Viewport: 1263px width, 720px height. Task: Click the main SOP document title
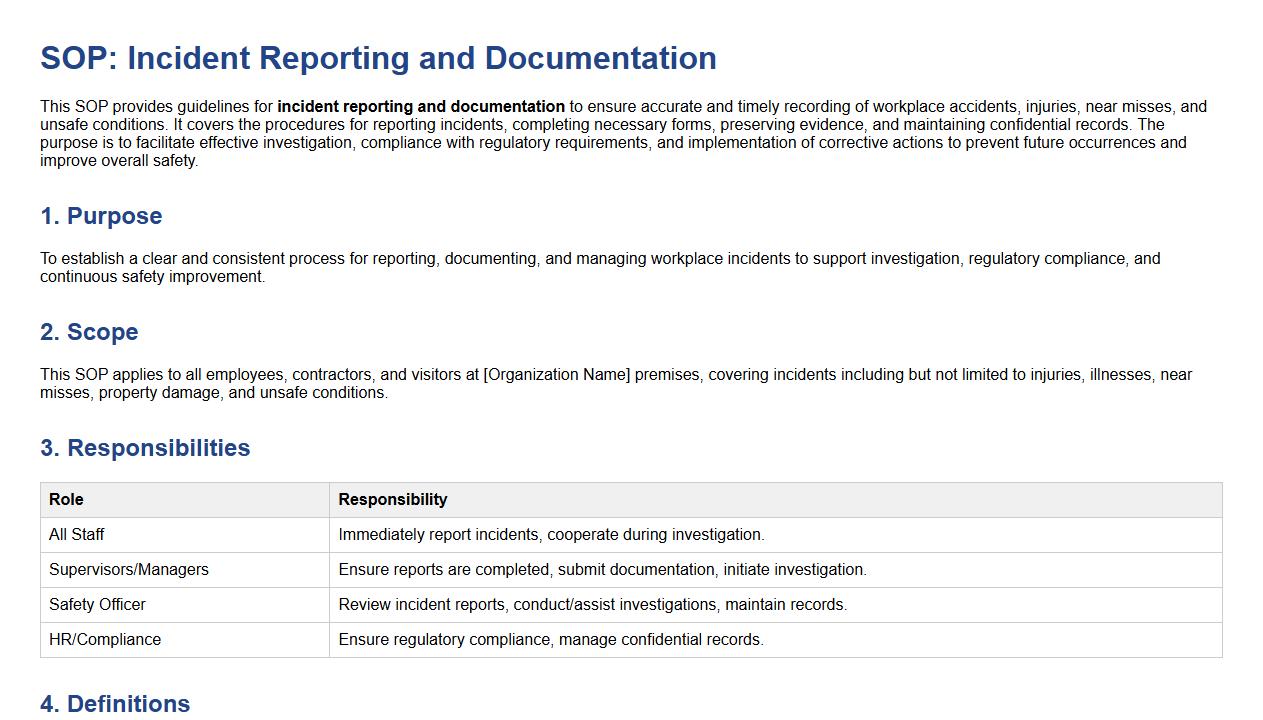pos(378,59)
